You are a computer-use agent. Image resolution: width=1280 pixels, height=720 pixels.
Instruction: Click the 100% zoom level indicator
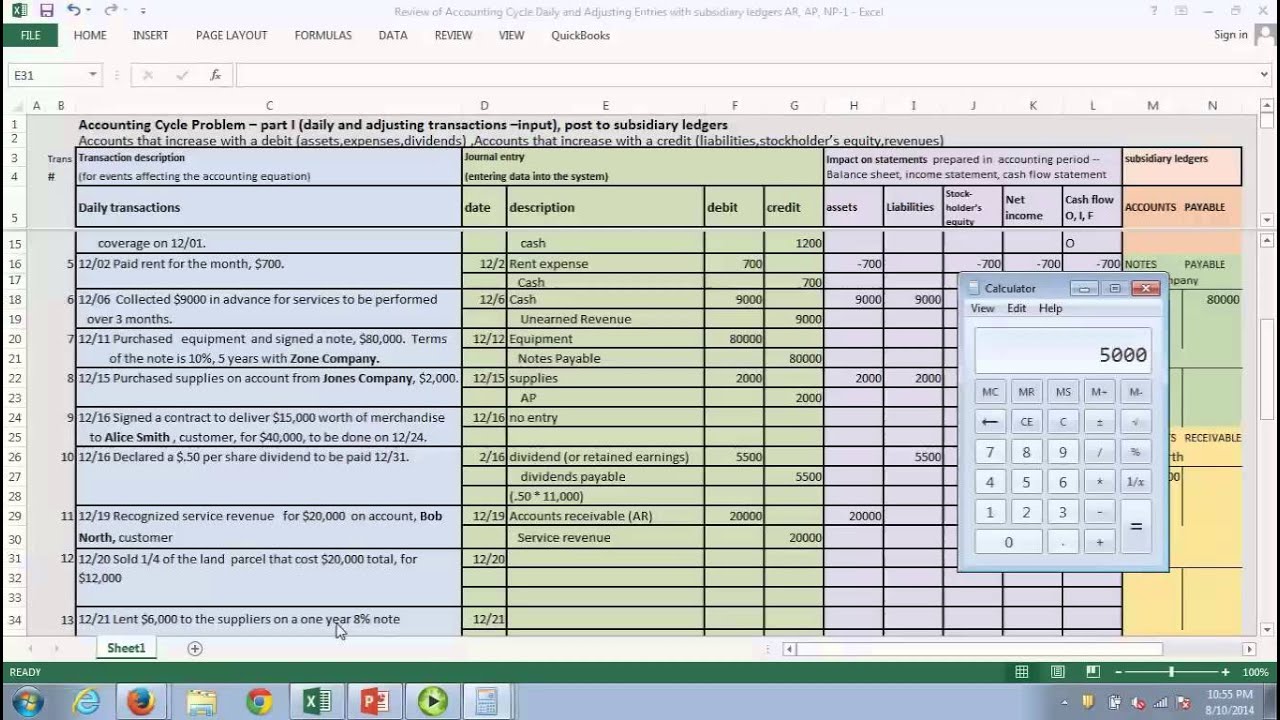1255,672
